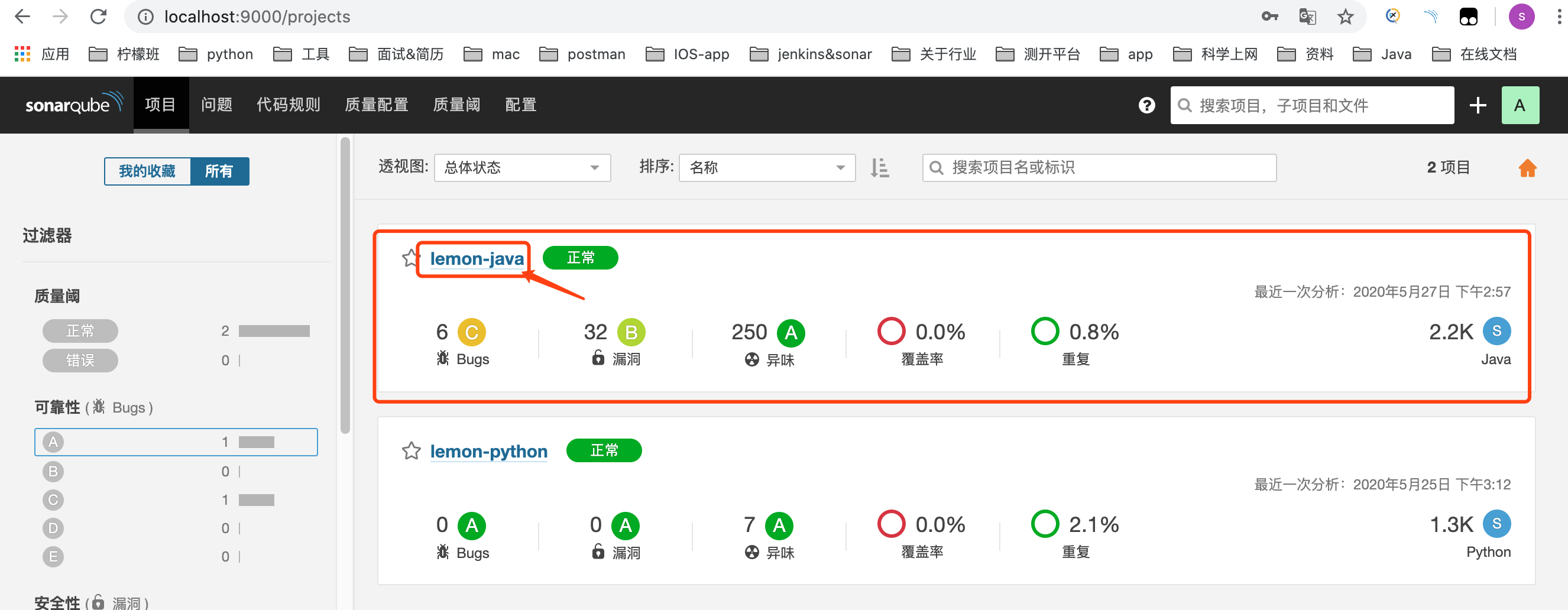
Task: Go to 代码规则 rules menu
Action: tap(288, 105)
